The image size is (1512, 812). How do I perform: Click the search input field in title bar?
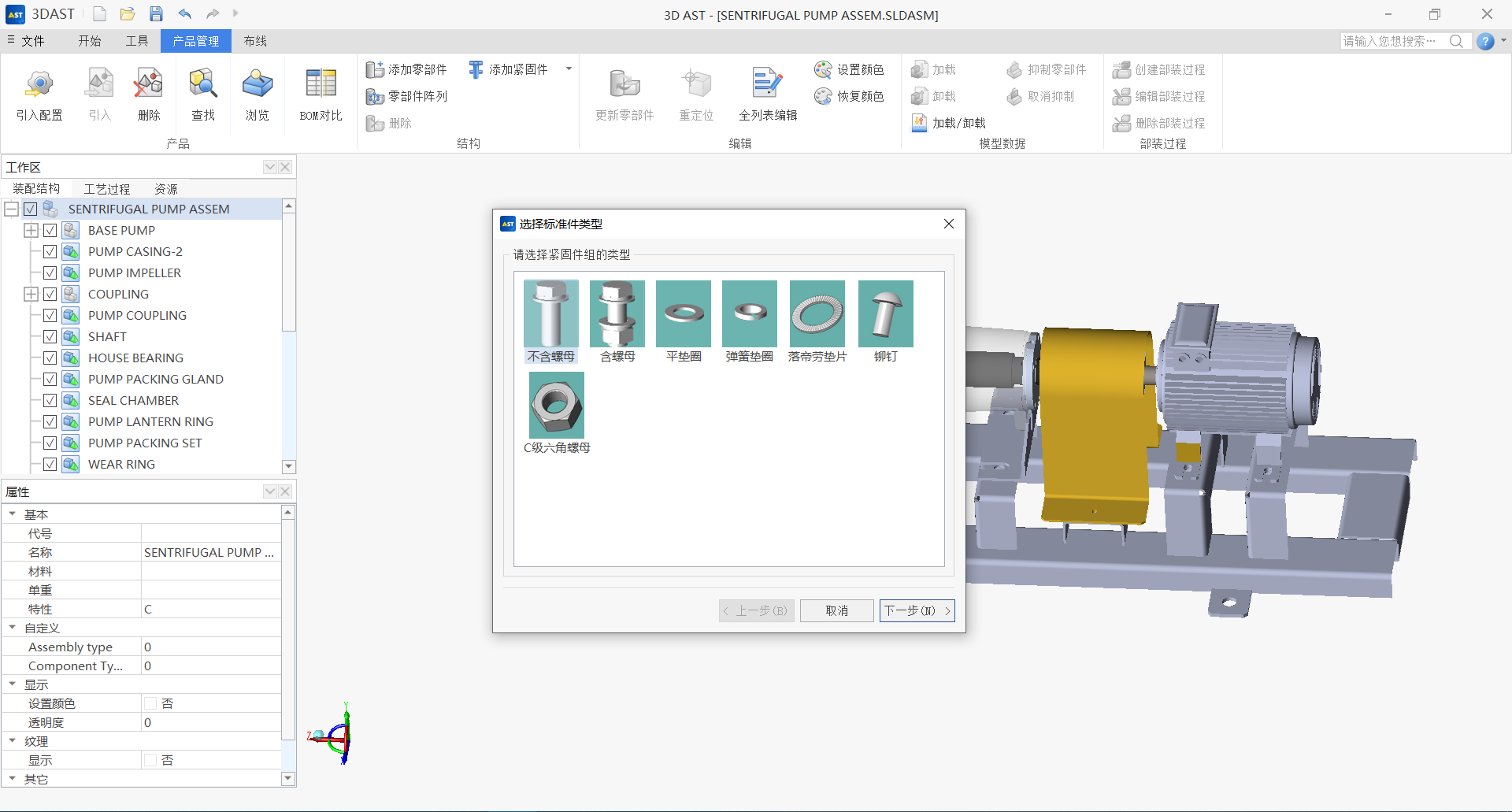click(x=1392, y=41)
